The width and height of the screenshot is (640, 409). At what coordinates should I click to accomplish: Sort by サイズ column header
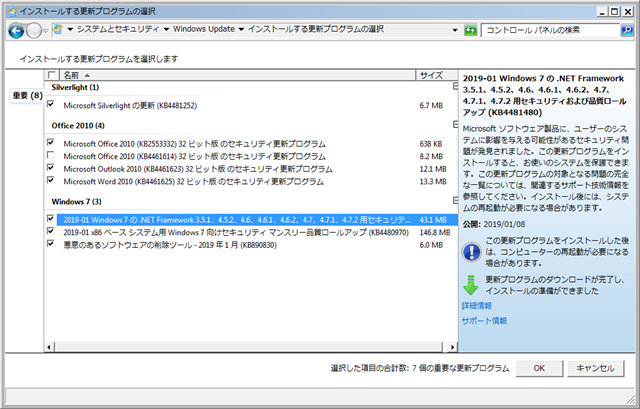436,75
